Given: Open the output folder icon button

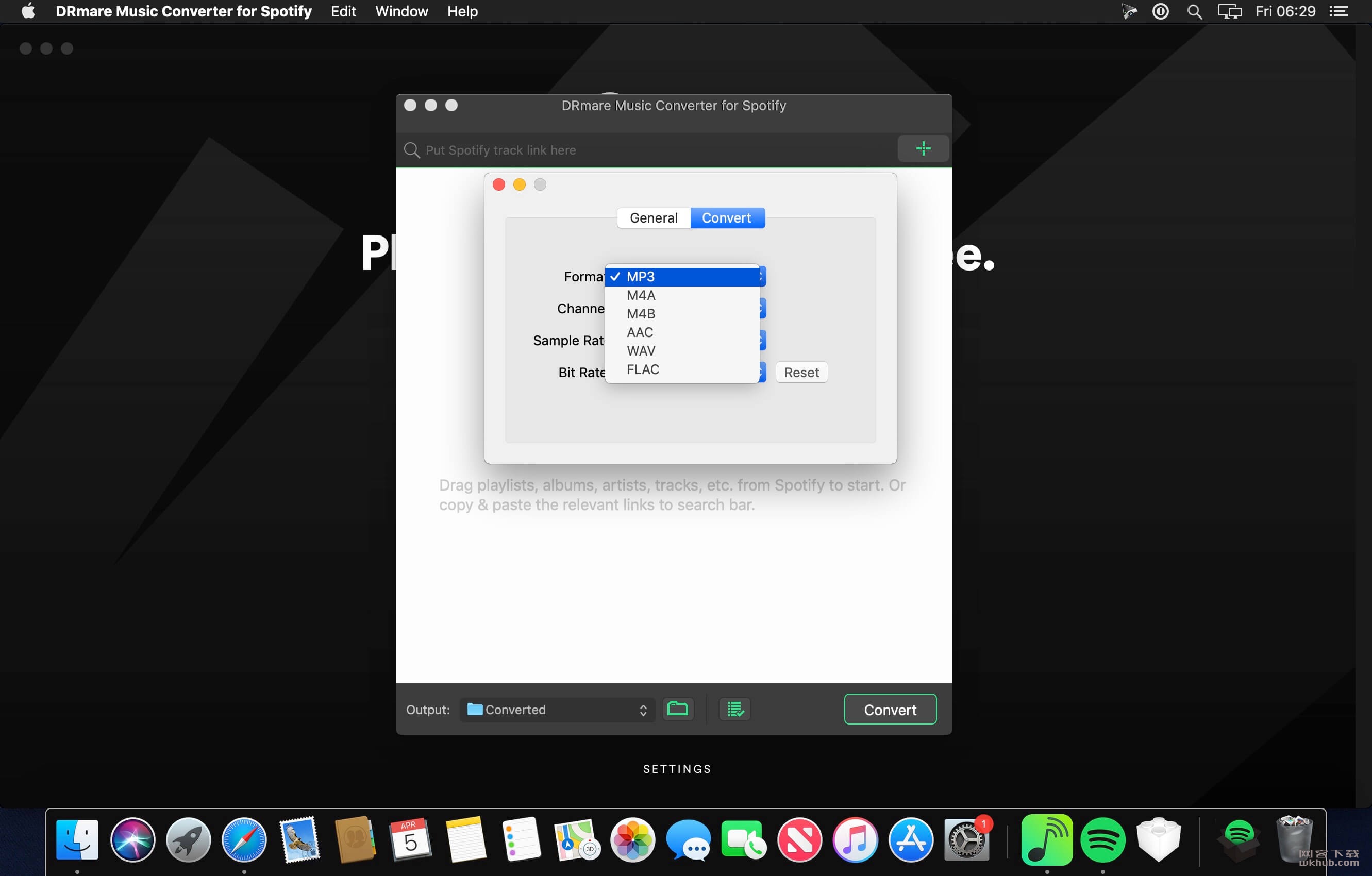Looking at the screenshot, I should [677, 709].
